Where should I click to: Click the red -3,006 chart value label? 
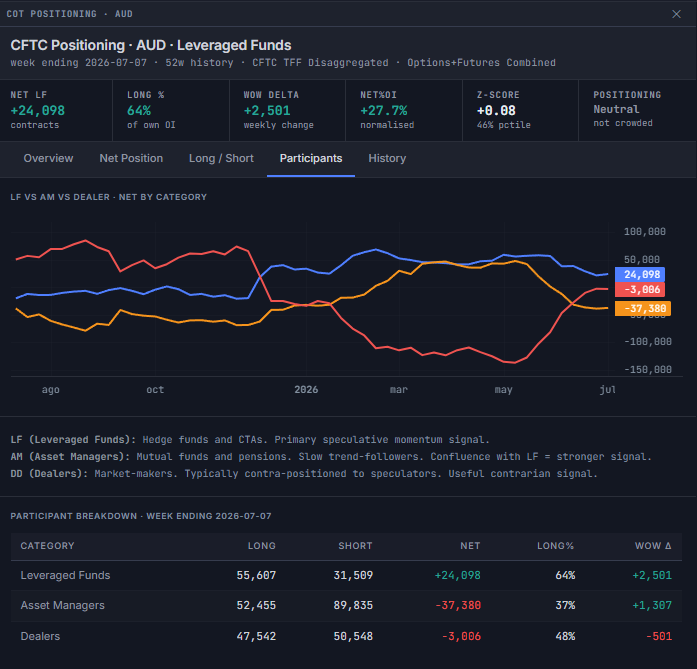coord(640,289)
